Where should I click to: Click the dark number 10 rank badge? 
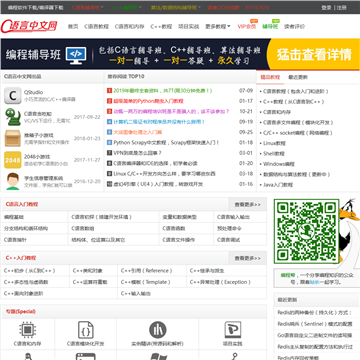pos(109,184)
